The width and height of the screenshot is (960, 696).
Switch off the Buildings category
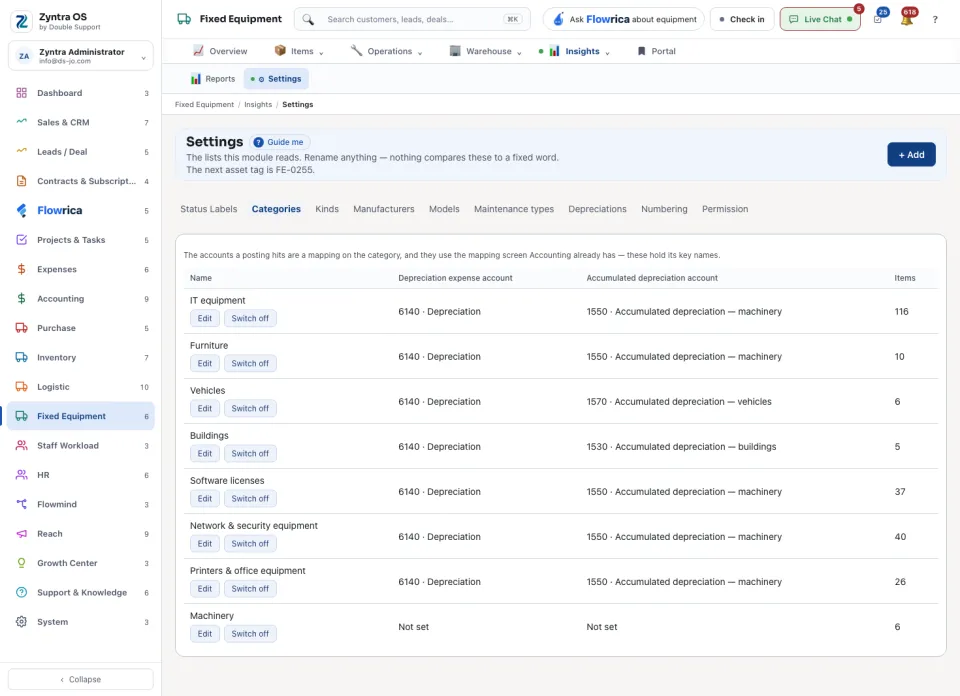[x=250, y=454]
